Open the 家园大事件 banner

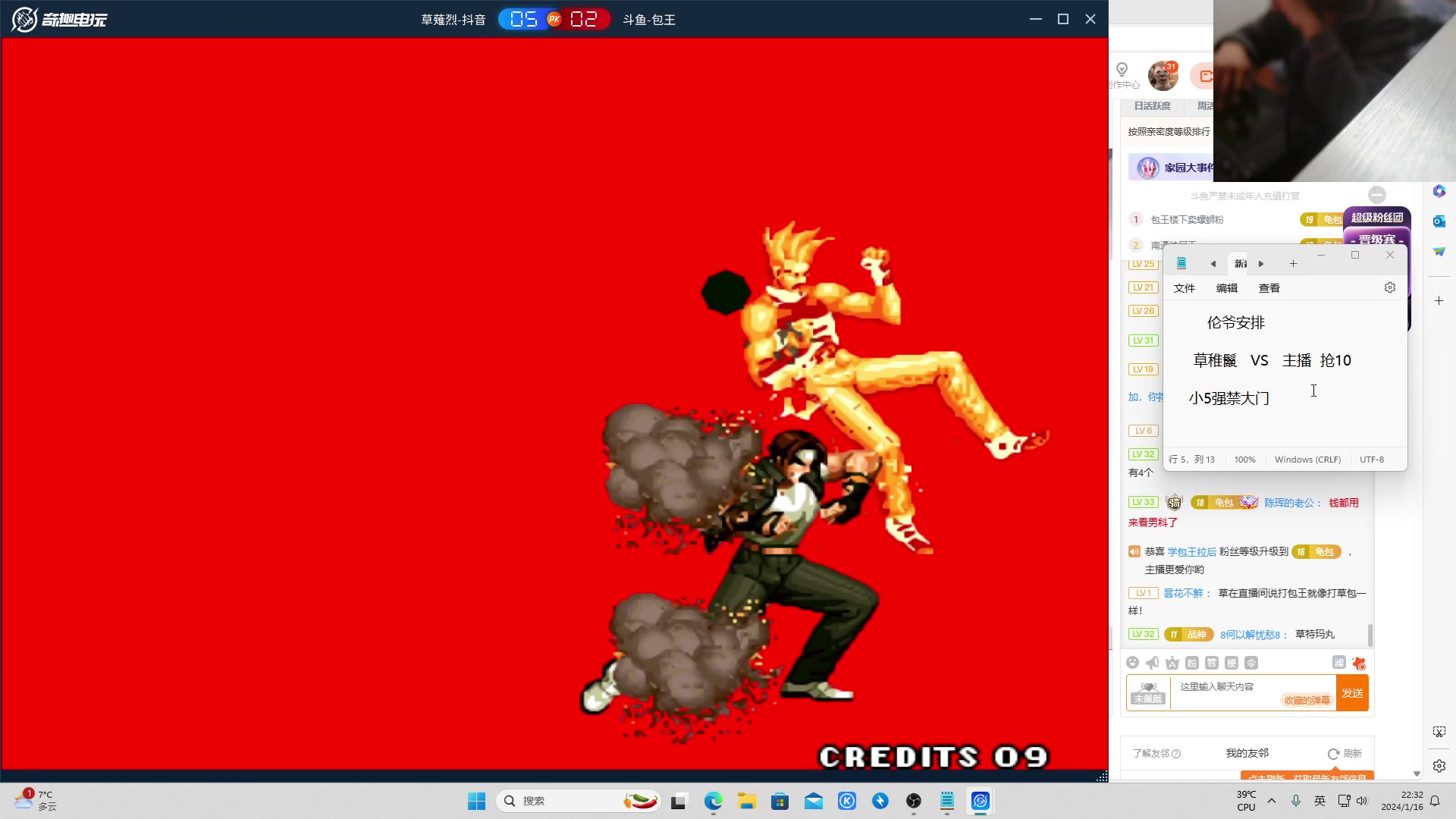1172,168
